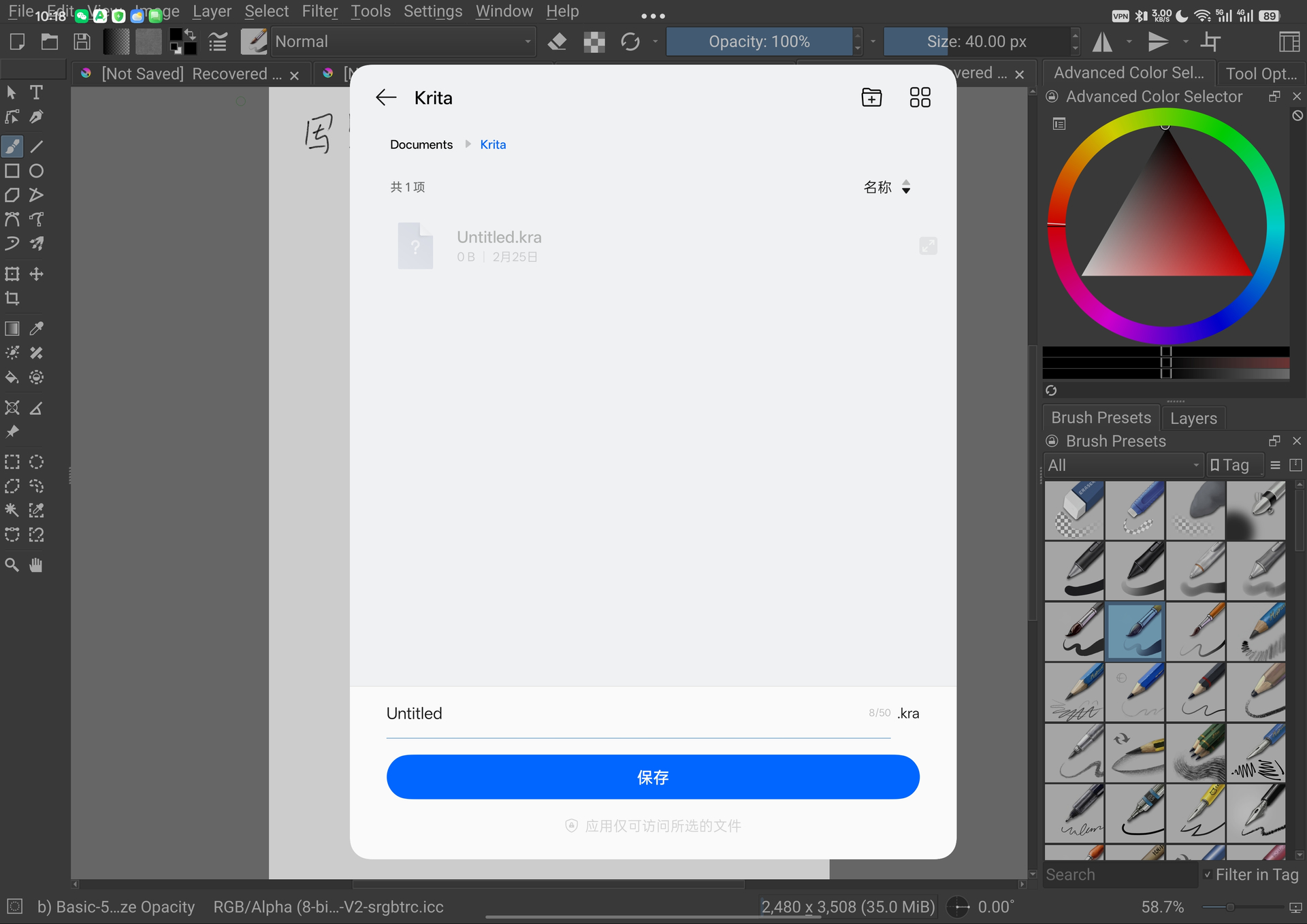Click the Opacity 100% slider
The height and width of the screenshot is (924, 1307).
point(758,42)
